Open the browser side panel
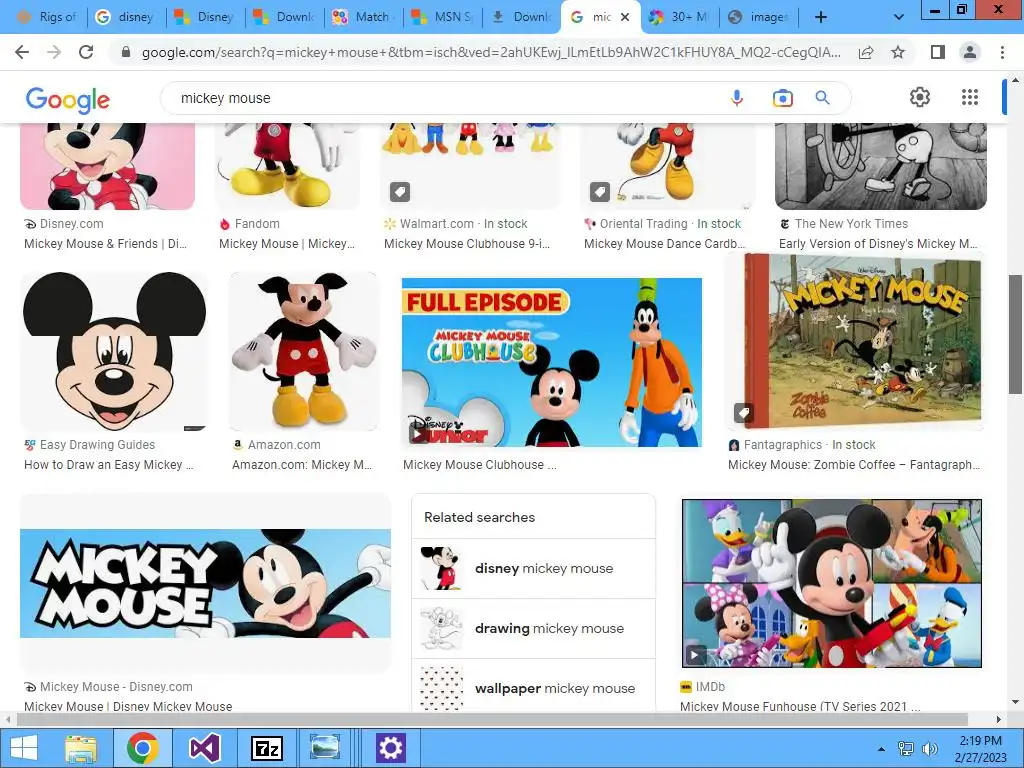The width and height of the screenshot is (1024, 768). (x=938, y=52)
